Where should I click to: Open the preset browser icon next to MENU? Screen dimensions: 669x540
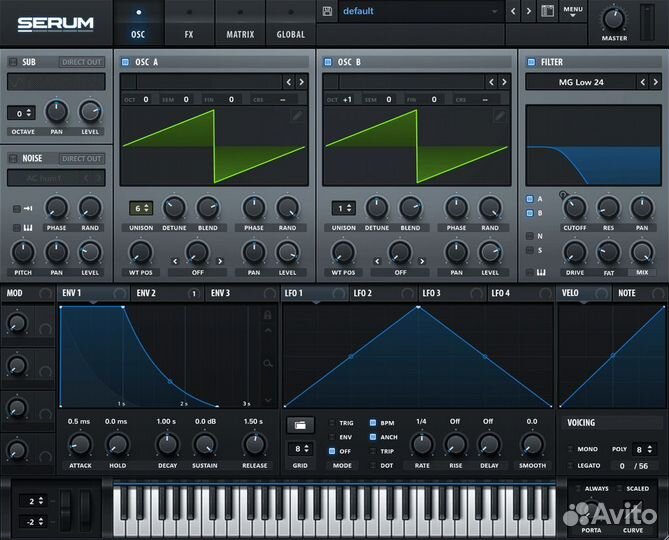pyautogui.click(x=547, y=12)
